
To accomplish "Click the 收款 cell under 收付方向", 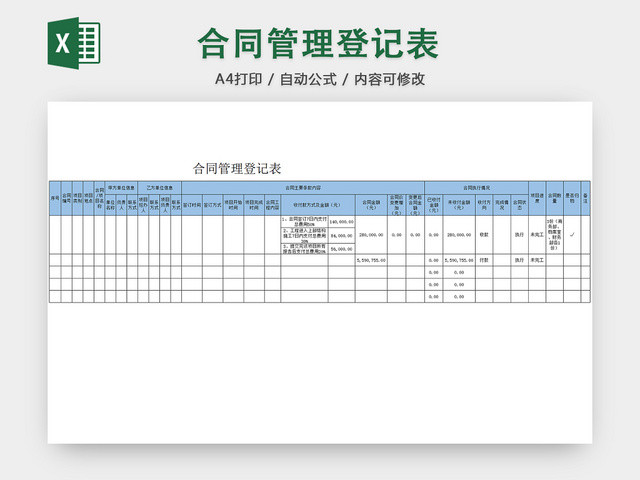I will click(483, 234).
